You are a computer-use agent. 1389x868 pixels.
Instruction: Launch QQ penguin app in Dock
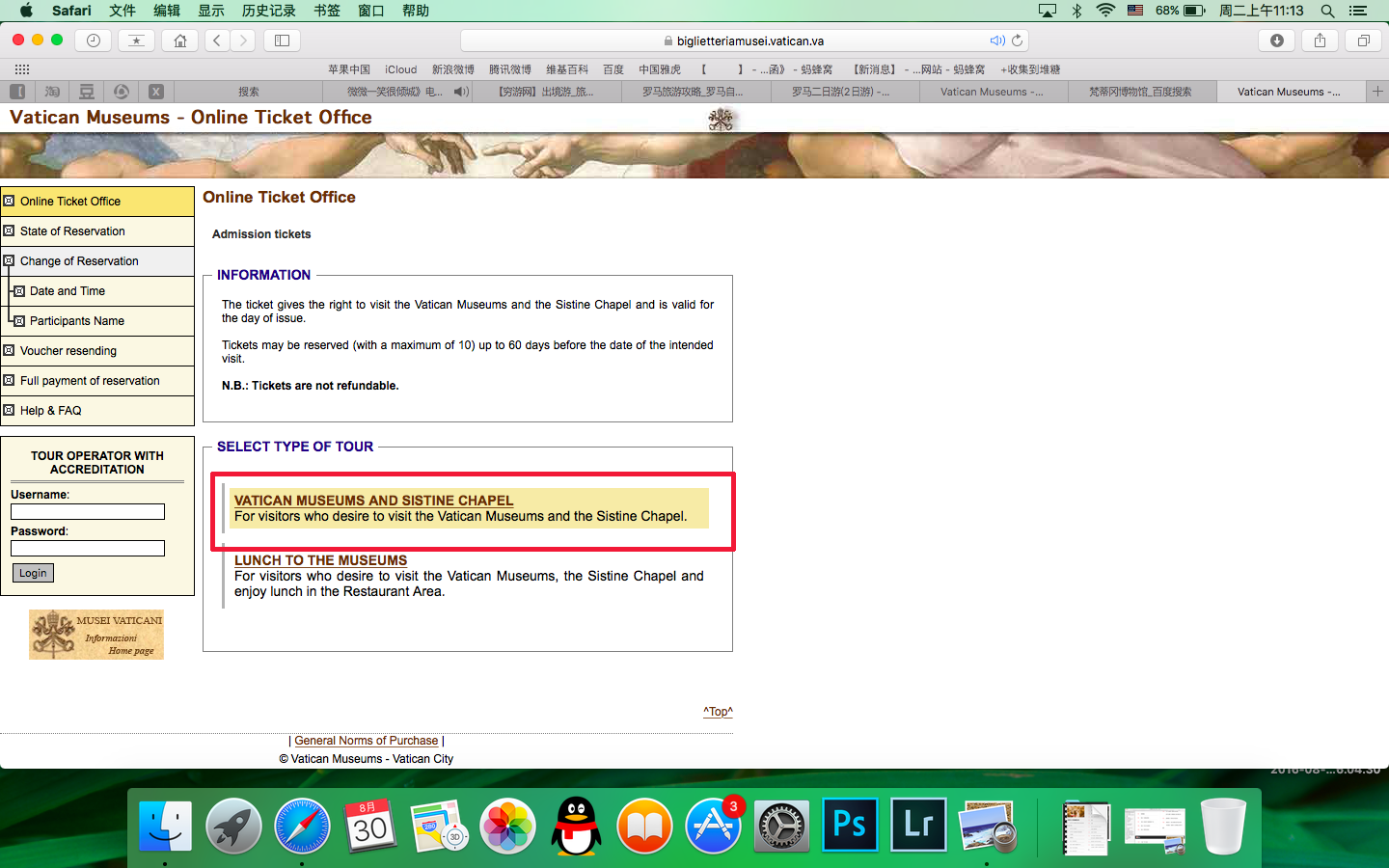pos(576,826)
